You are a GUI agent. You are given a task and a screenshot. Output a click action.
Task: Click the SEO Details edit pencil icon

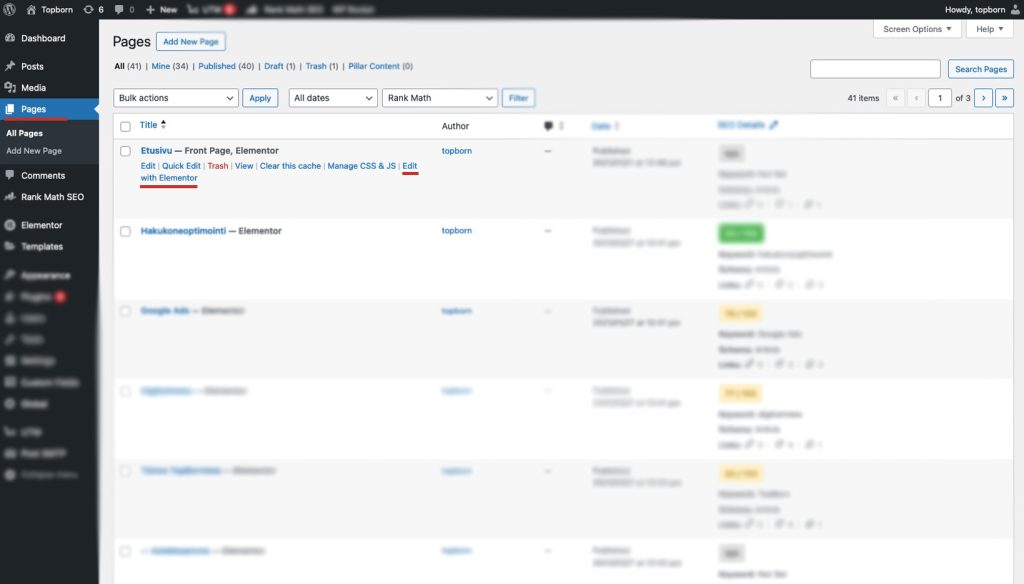pos(774,125)
